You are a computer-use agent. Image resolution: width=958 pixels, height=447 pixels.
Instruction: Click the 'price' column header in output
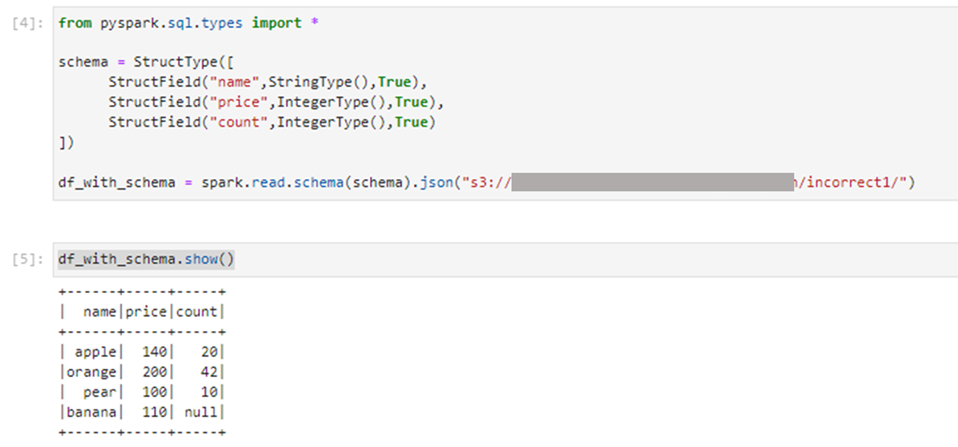click(146, 312)
